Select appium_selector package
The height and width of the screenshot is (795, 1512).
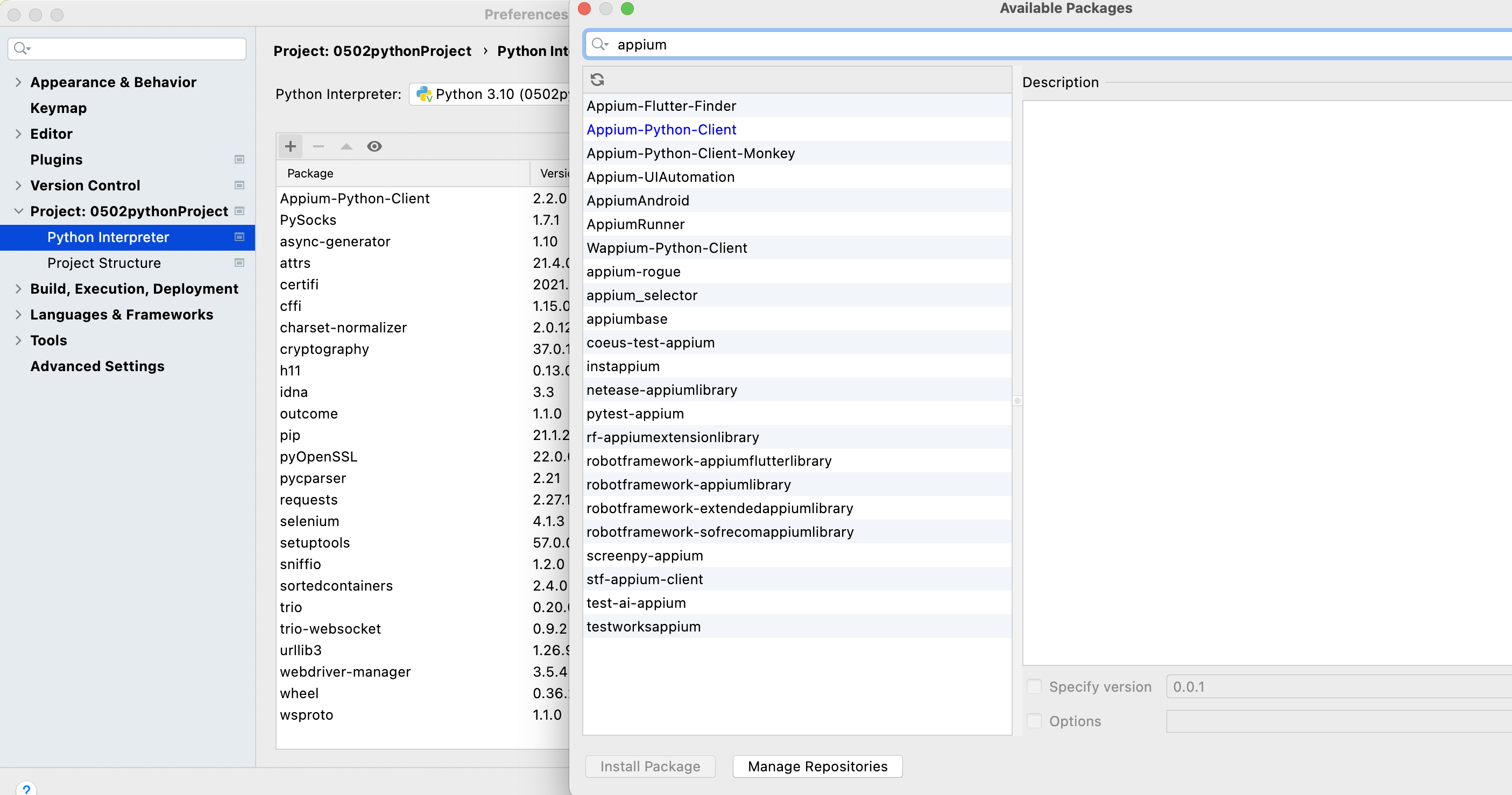coord(797,295)
